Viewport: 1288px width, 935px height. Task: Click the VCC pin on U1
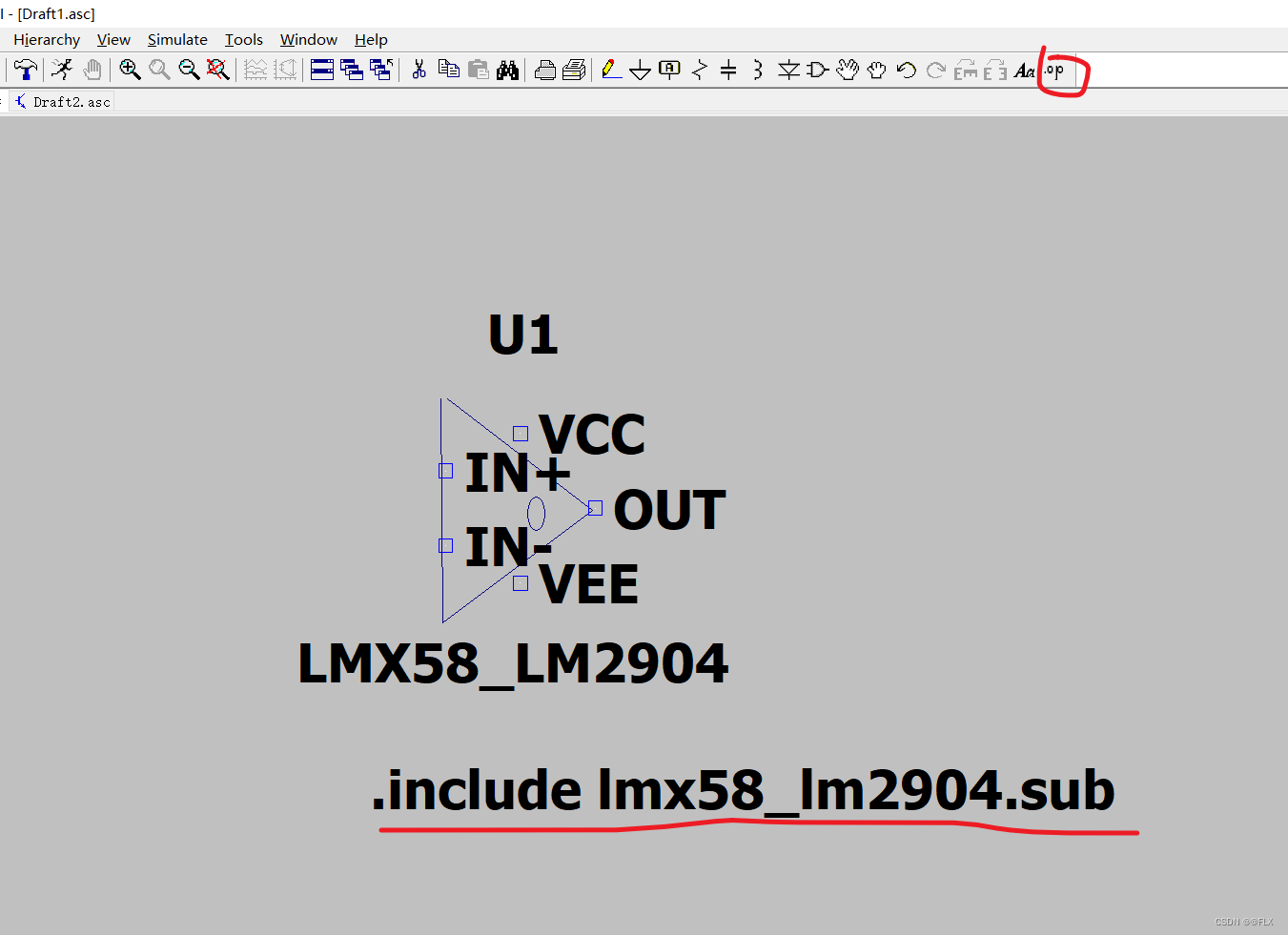pyautogui.click(x=521, y=434)
